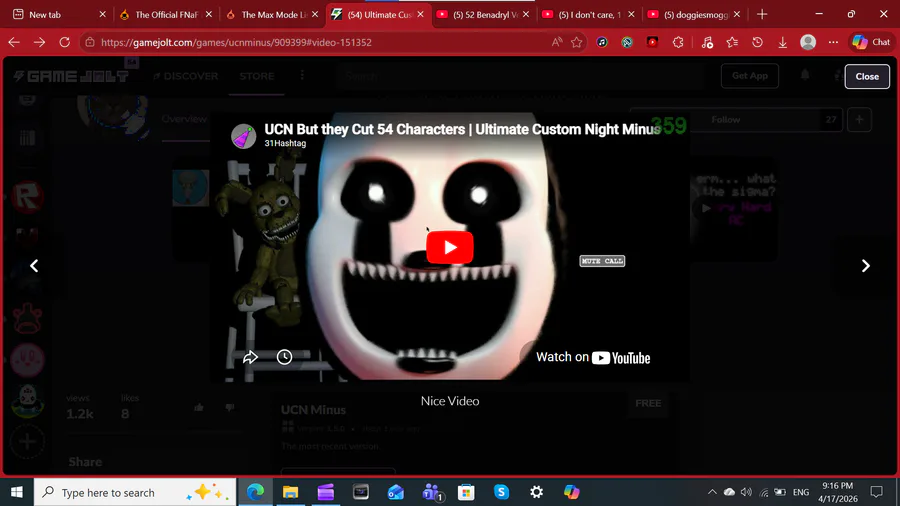900x506 pixels.
Task: Click the browser Back arrow
Action: [x=14, y=42]
